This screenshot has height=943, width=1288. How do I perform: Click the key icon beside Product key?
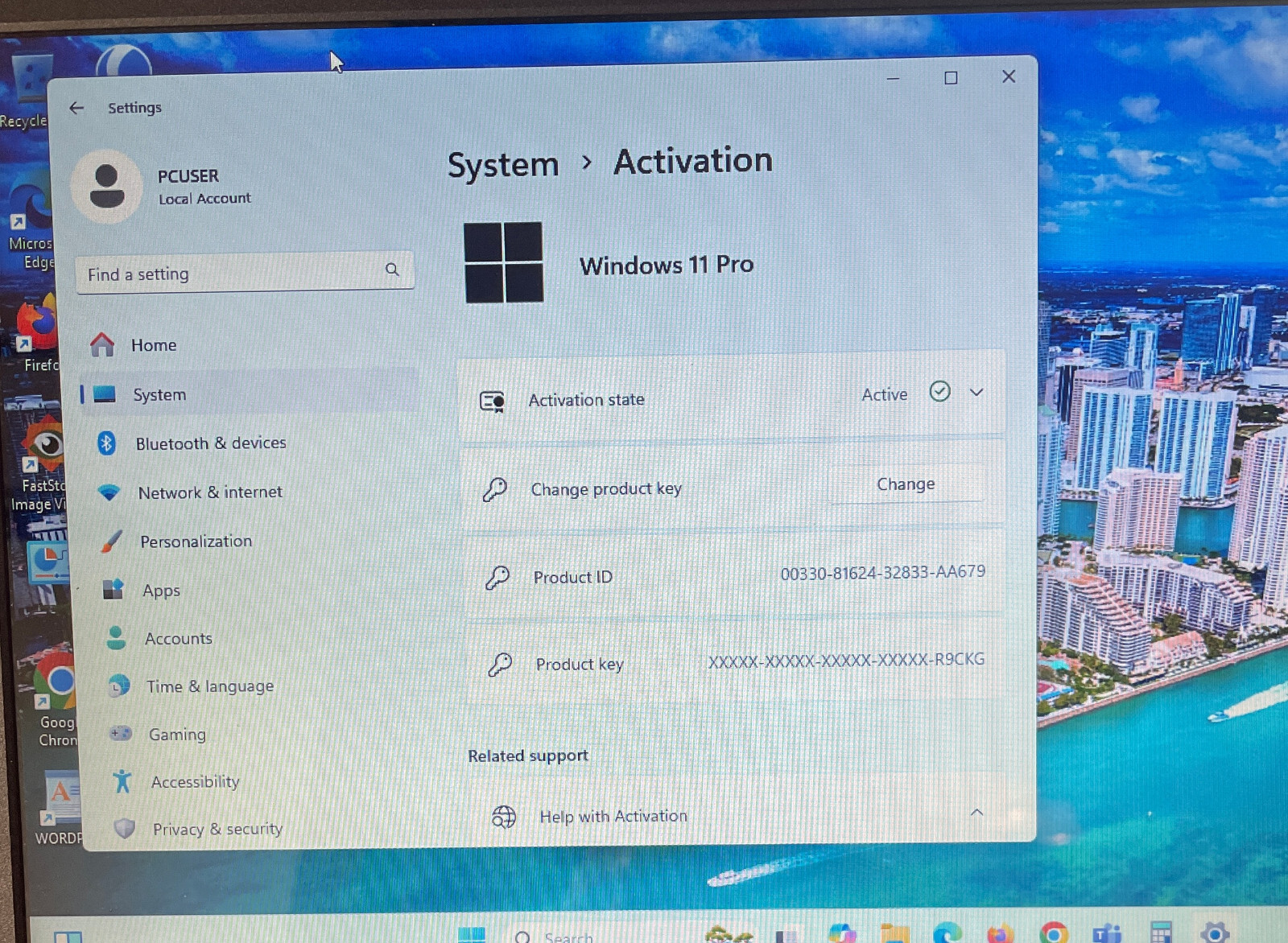(499, 665)
